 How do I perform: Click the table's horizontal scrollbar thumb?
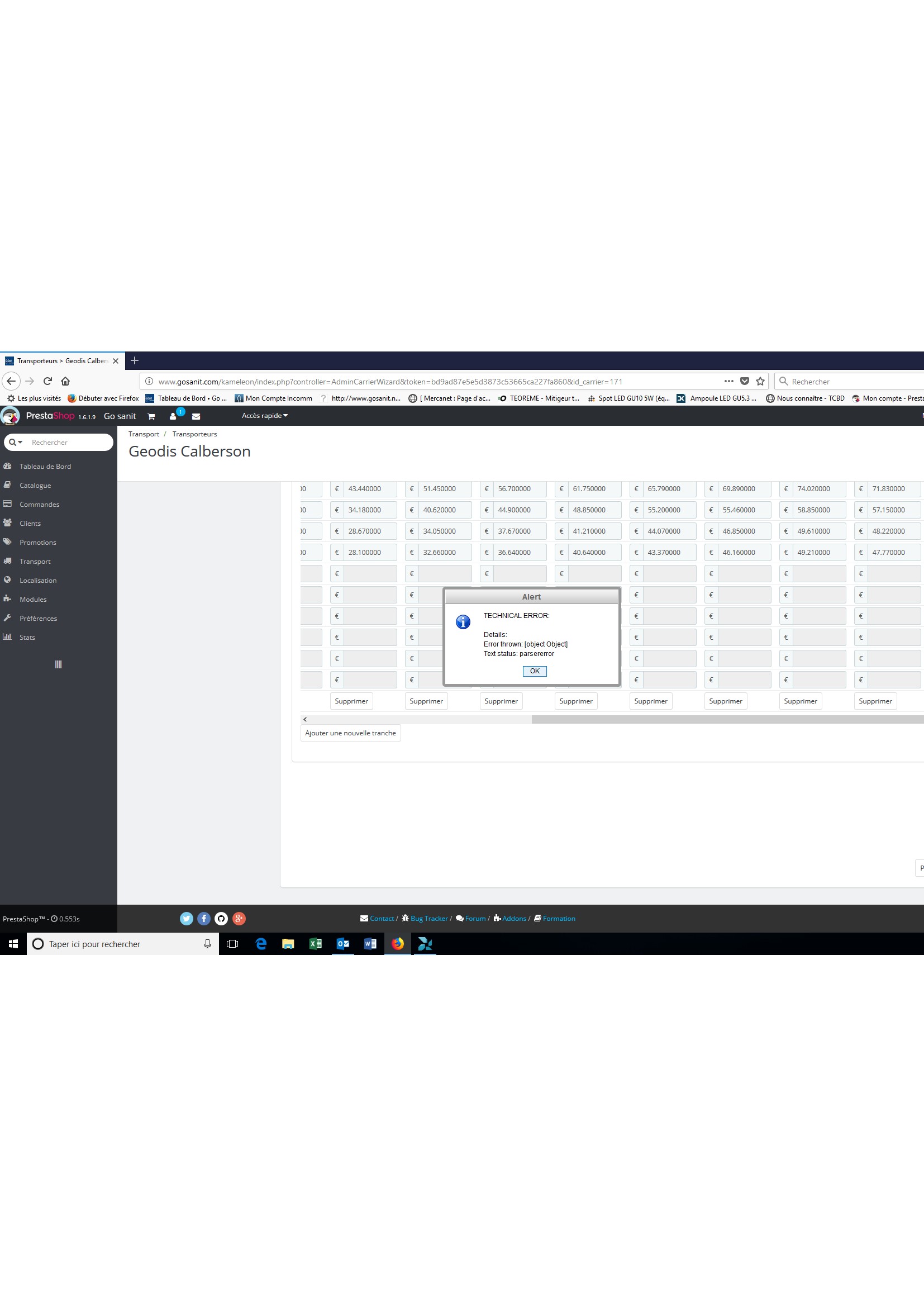[728, 720]
